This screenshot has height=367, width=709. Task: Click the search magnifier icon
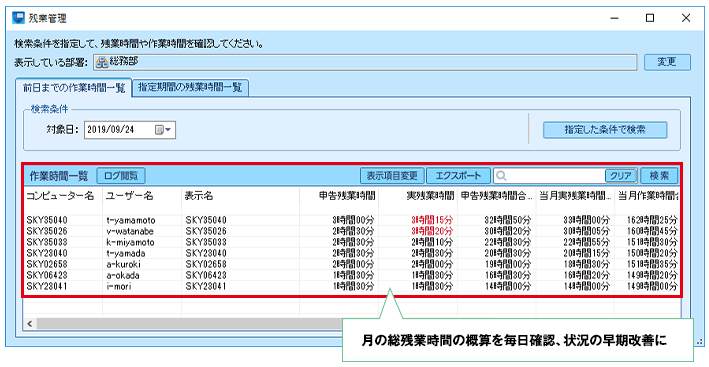(x=501, y=176)
